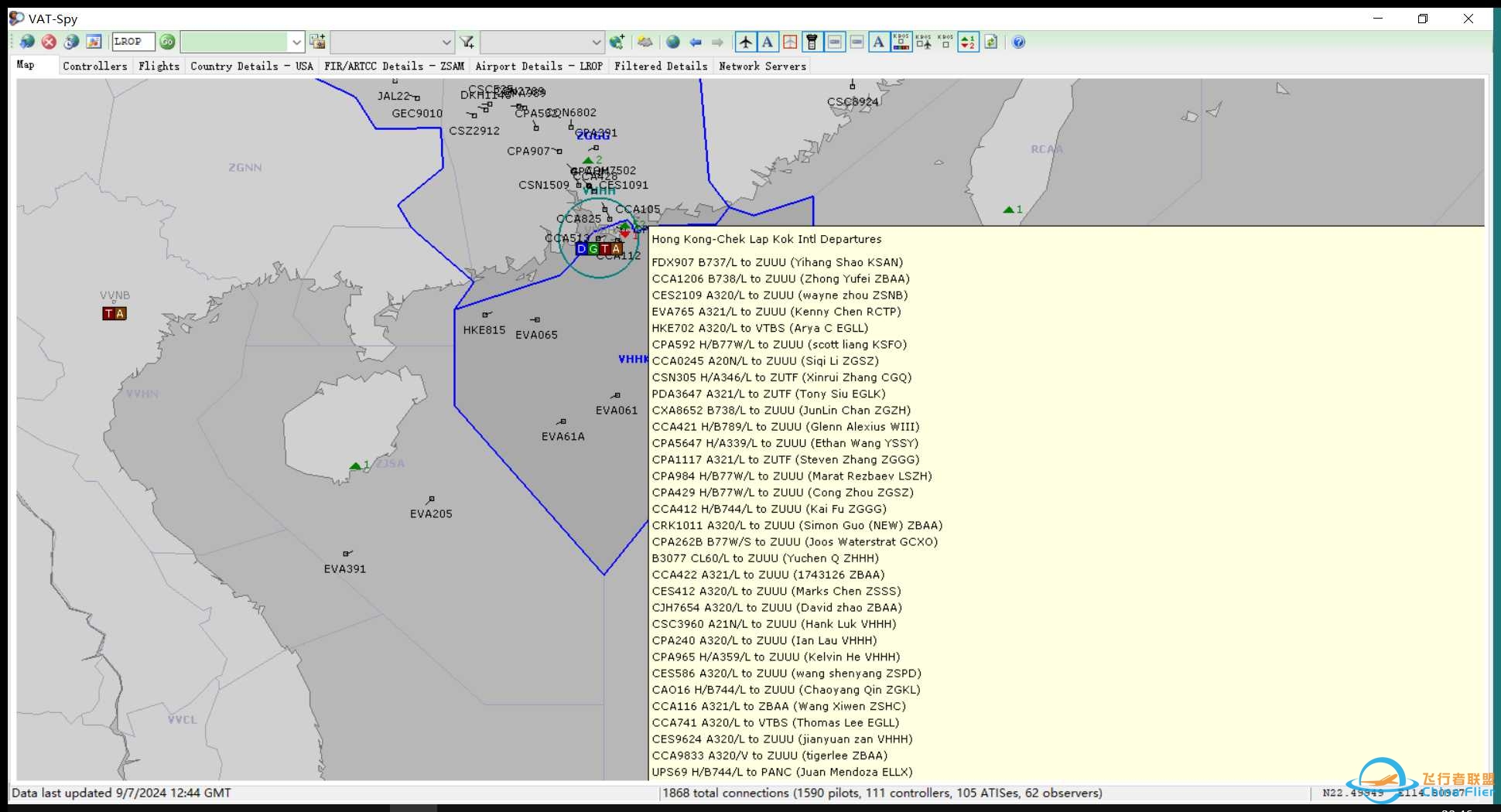
Task: Click the plain globe map icon
Action: pyautogui.click(x=673, y=42)
